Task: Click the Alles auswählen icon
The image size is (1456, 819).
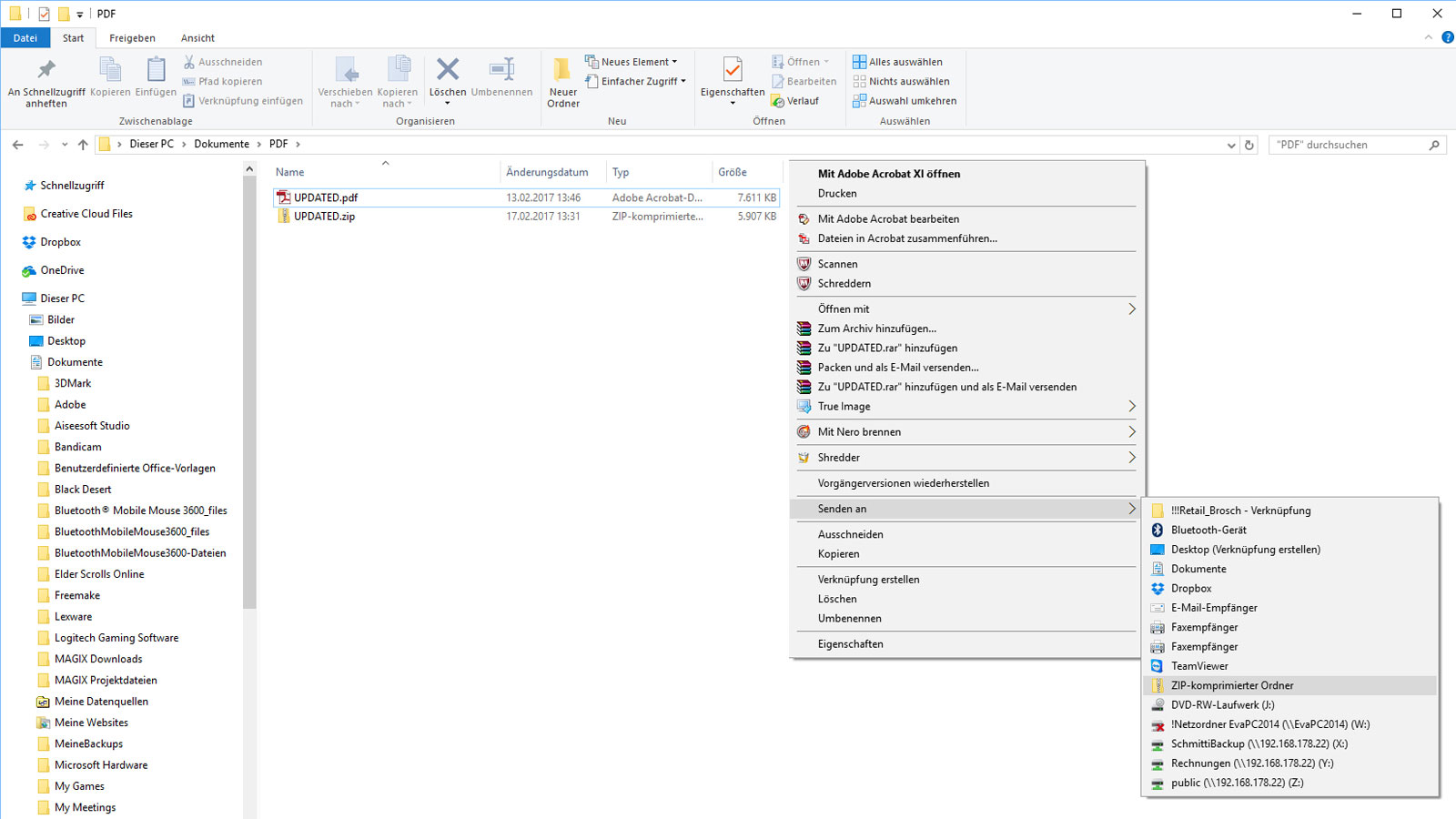Action: point(859,61)
